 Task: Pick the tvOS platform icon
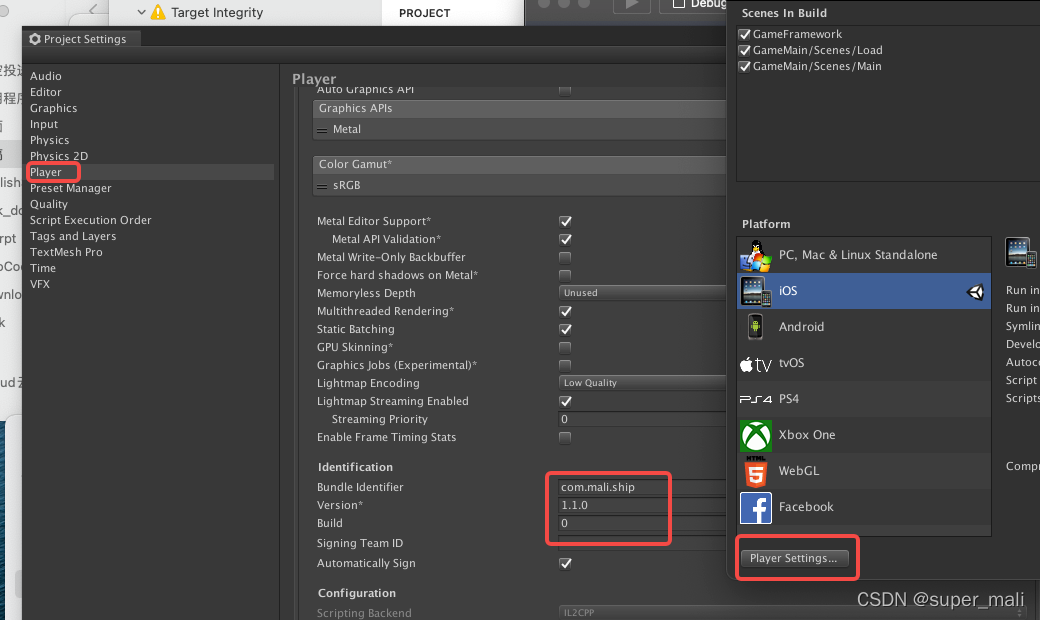click(x=755, y=363)
